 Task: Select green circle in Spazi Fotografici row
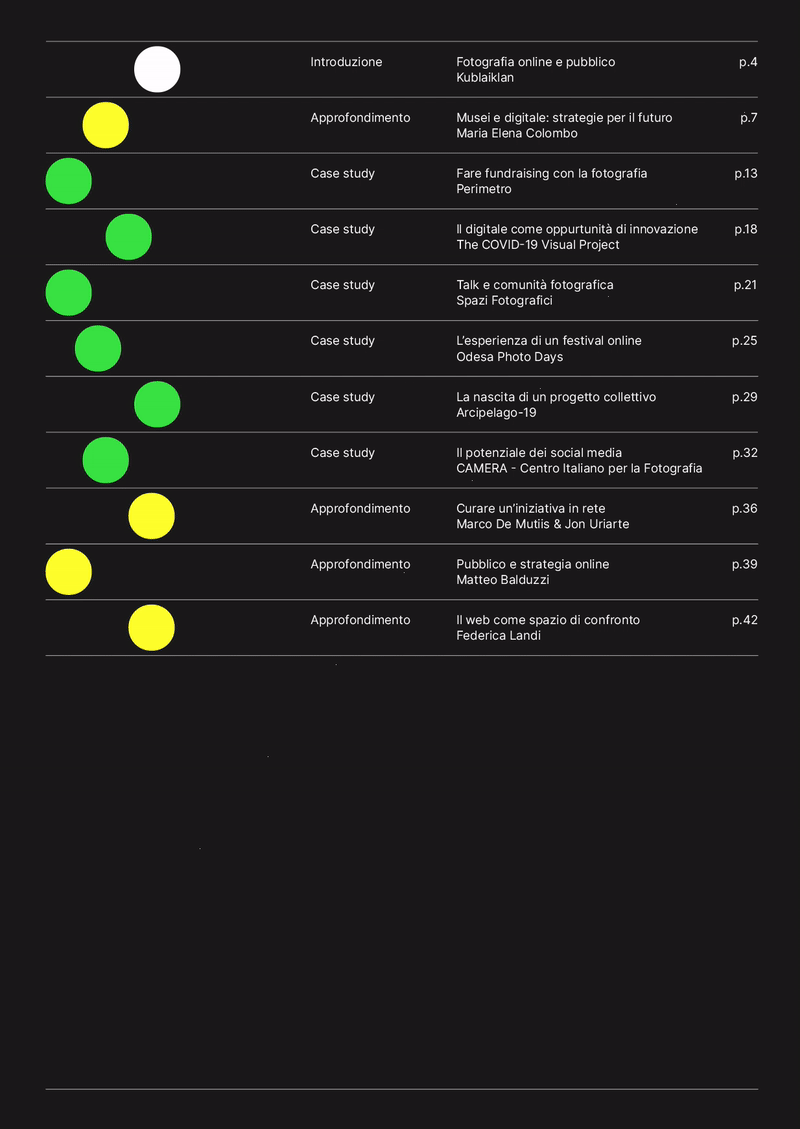[69, 293]
